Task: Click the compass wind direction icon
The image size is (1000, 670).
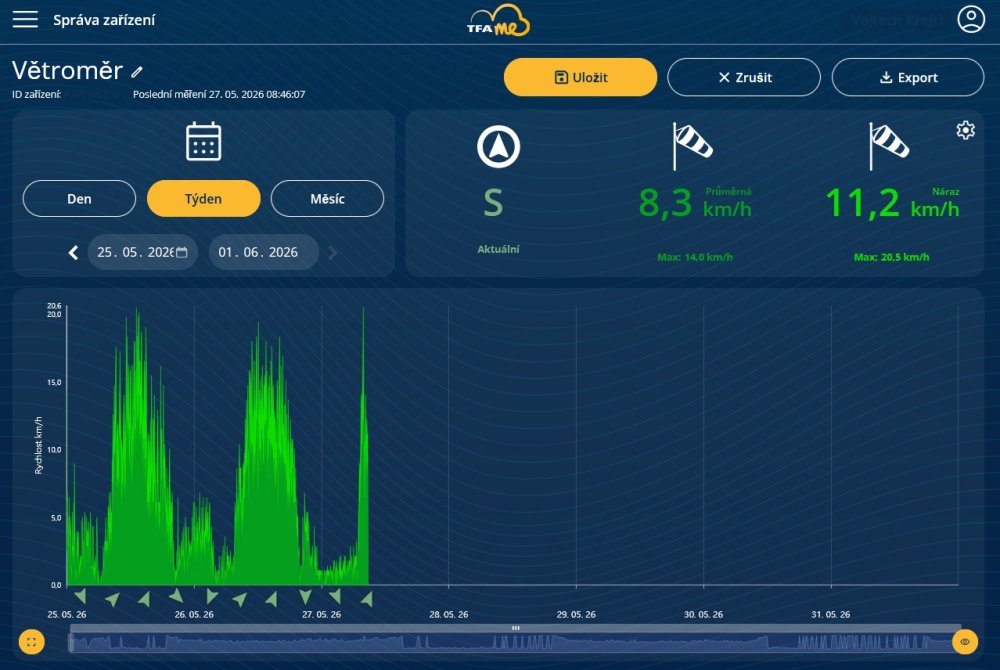Action: click(498, 147)
